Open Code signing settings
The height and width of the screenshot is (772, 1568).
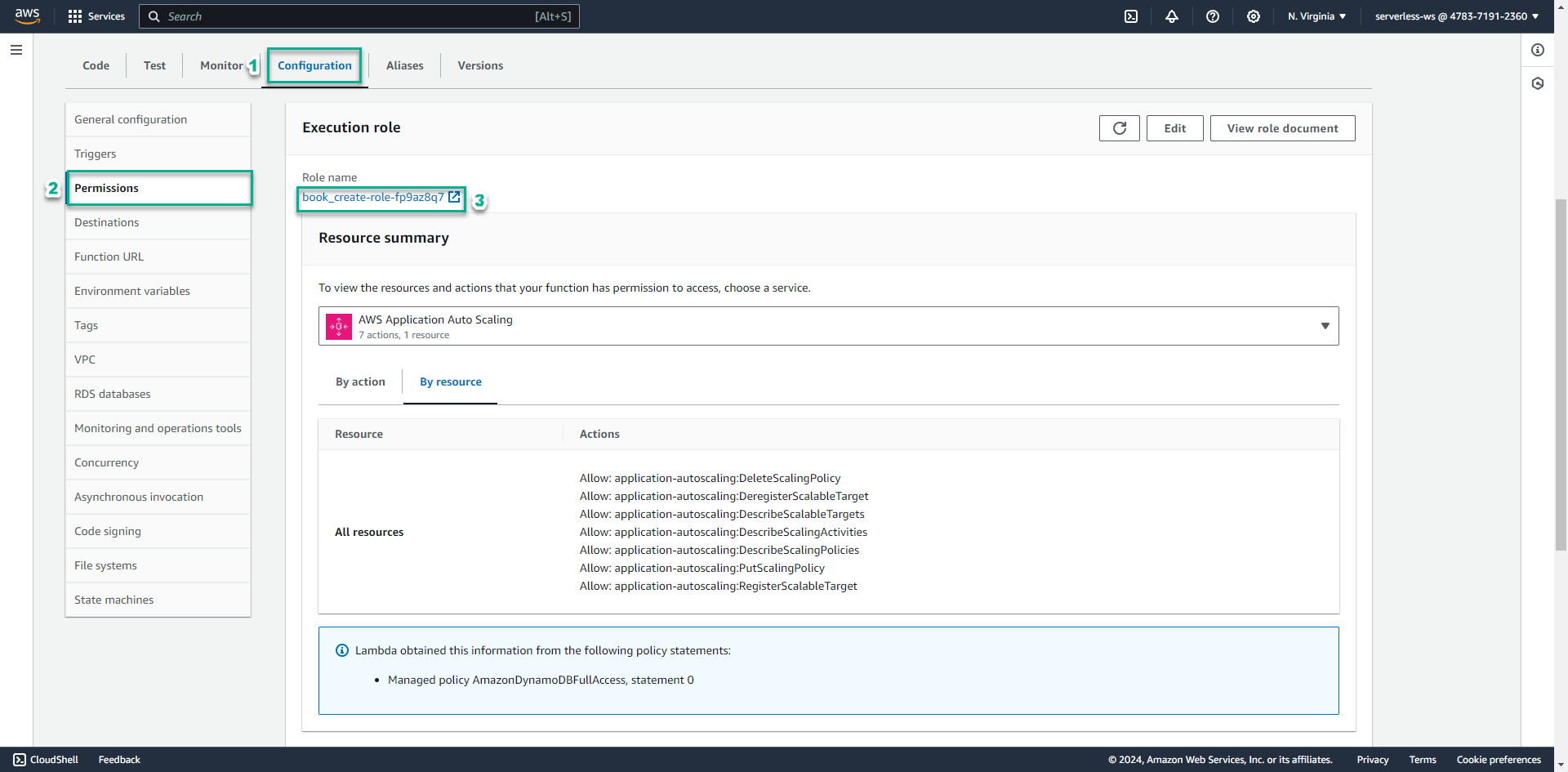[158, 531]
